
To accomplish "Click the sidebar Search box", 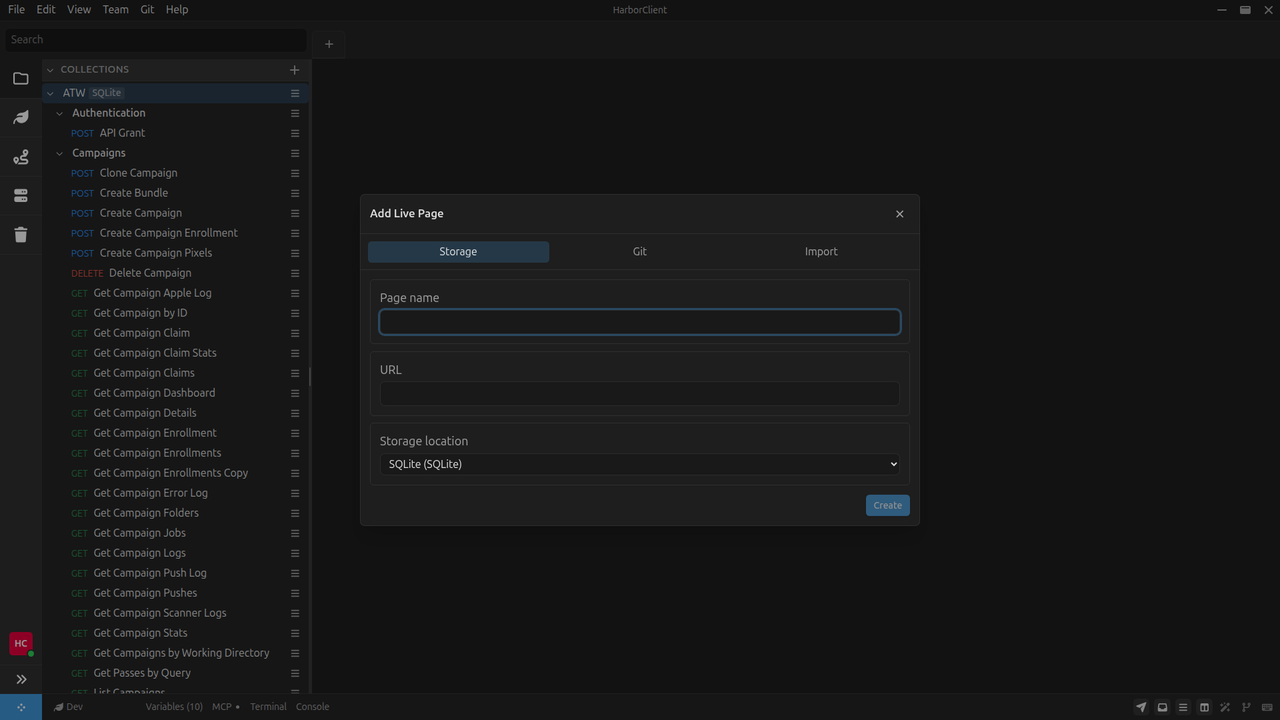I will (155, 40).
